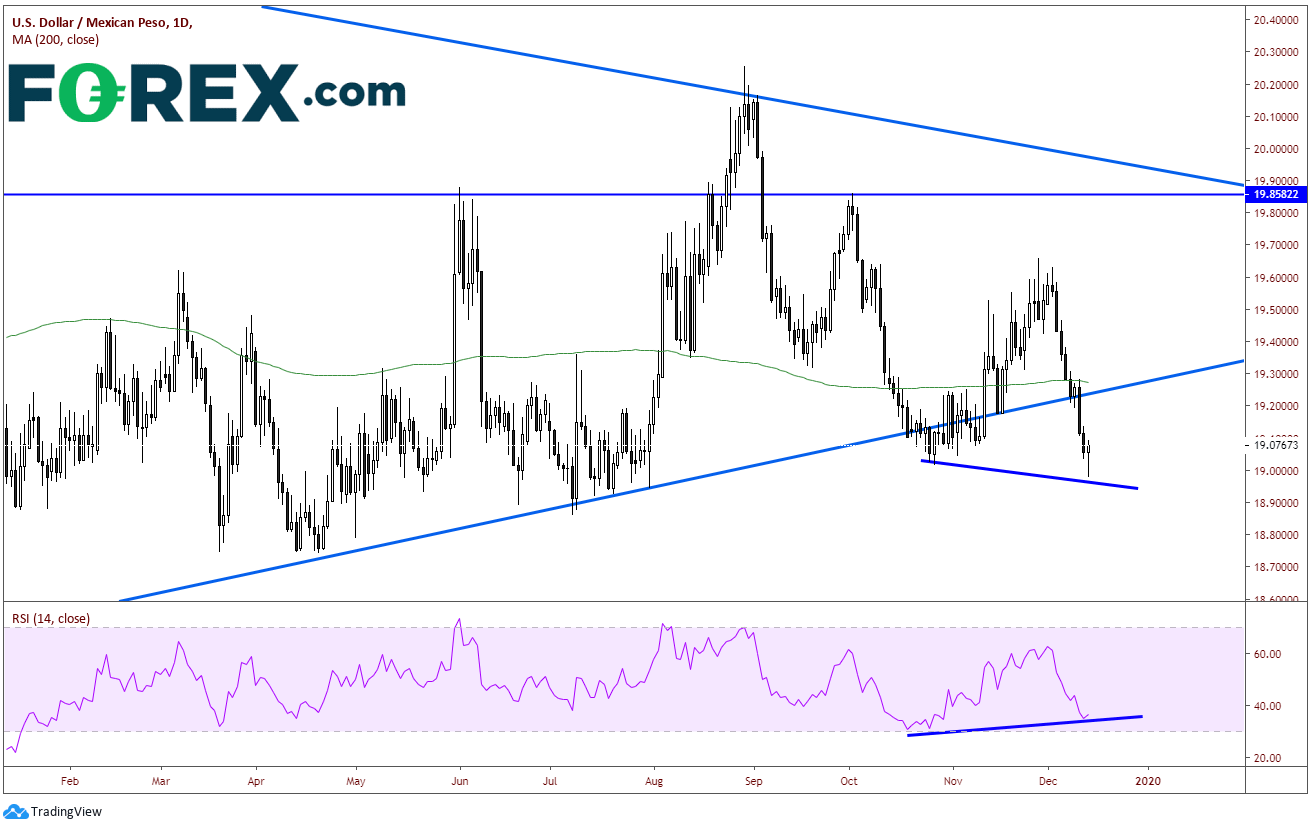Screen dimensions: 1314x830
Task: Click the Feb label on time axis
Action: (70, 780)
